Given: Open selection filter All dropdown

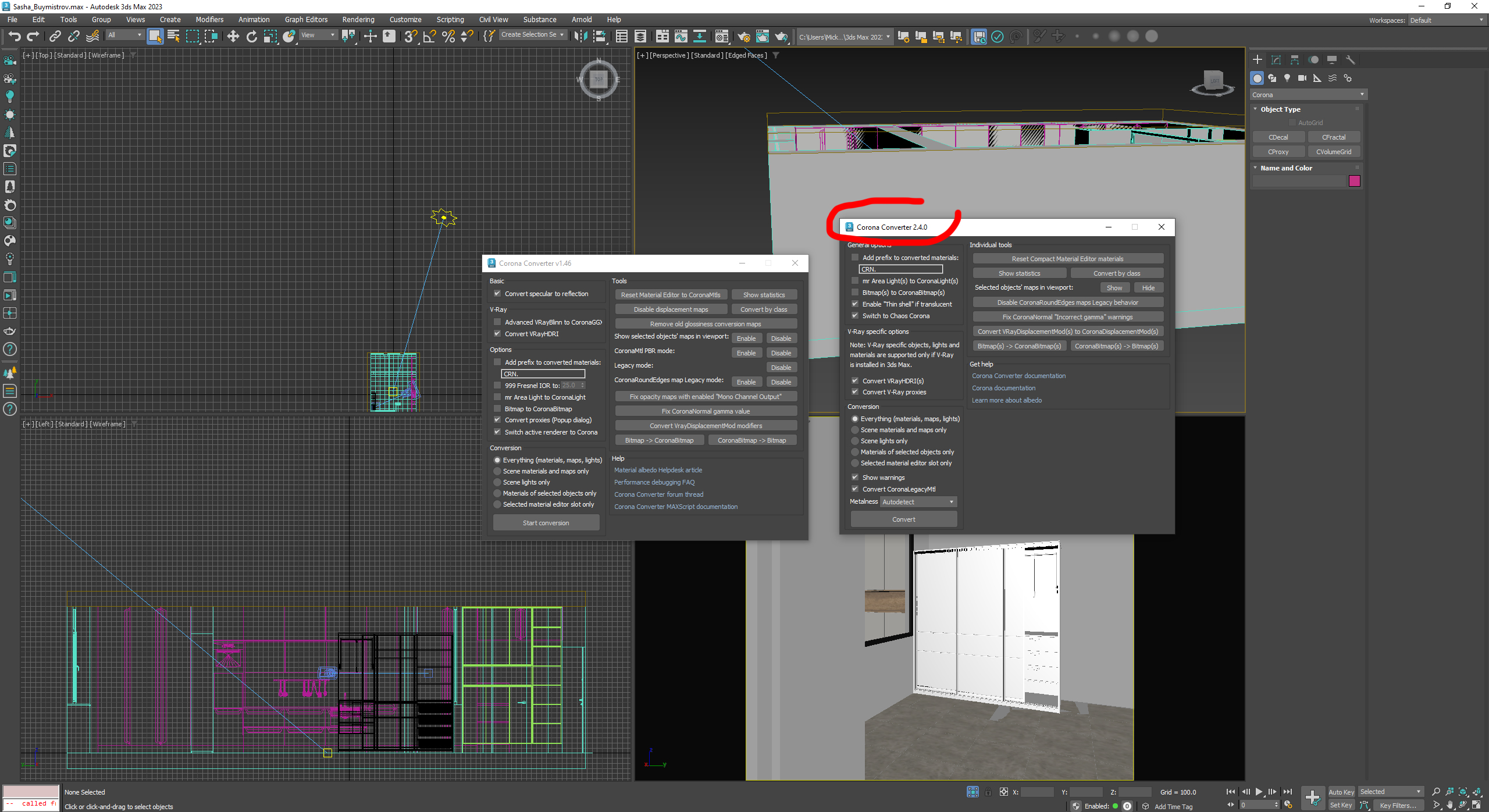Looking at the screenshot, I should pyautogui.click(x=124, y=35).
